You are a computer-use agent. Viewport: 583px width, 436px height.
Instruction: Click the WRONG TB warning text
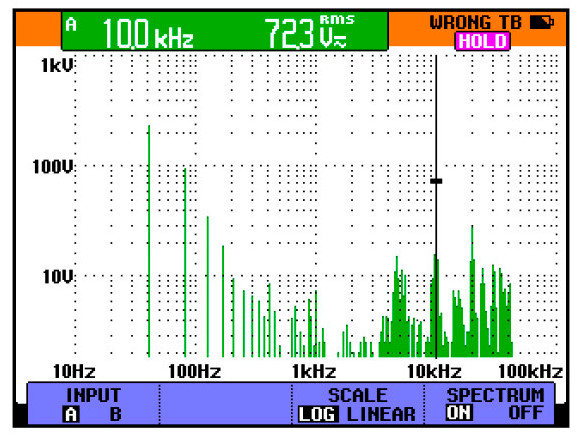click(476, 22)
